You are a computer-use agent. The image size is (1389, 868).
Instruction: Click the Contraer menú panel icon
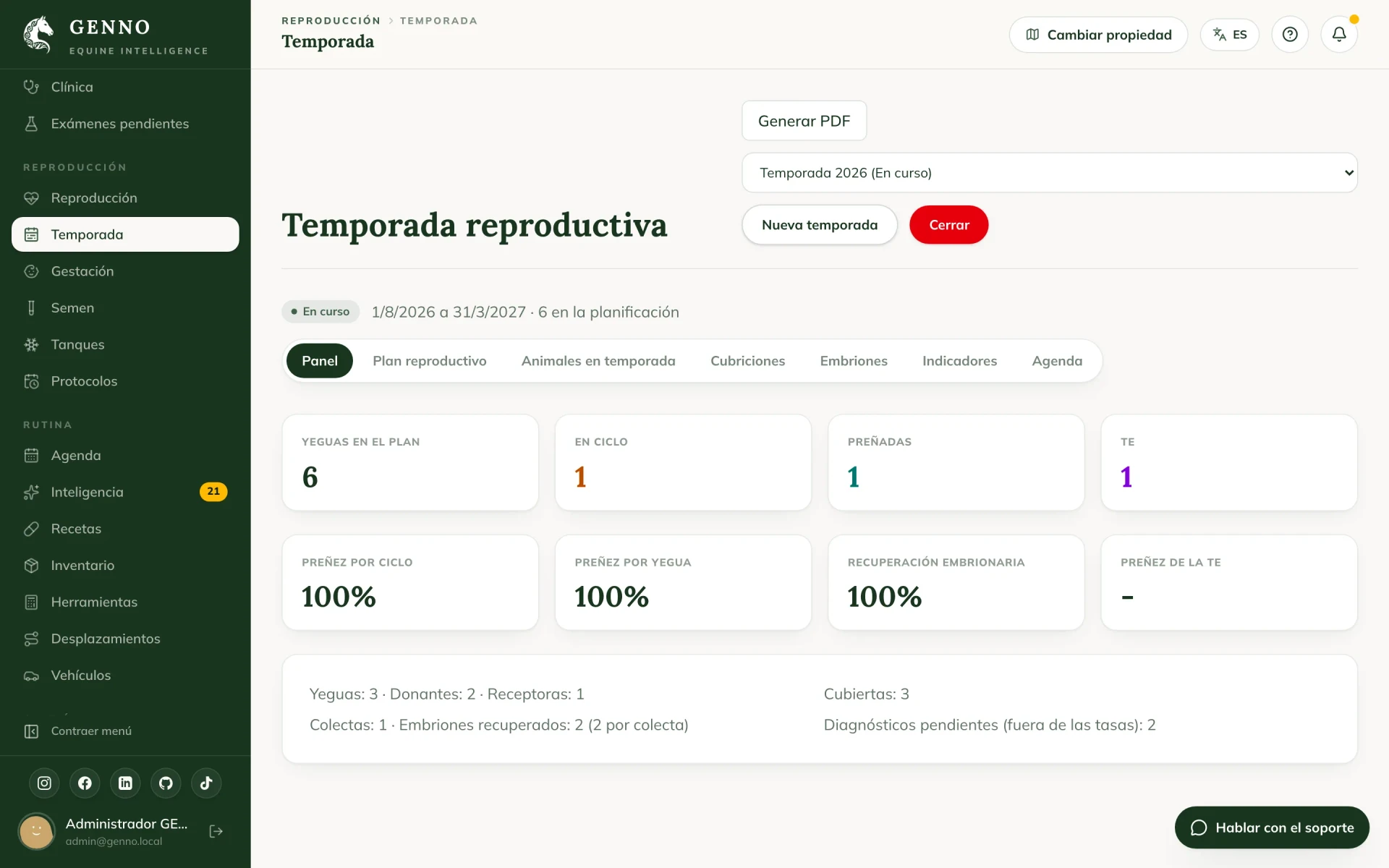pyautogui.click(x=31, y=731)
